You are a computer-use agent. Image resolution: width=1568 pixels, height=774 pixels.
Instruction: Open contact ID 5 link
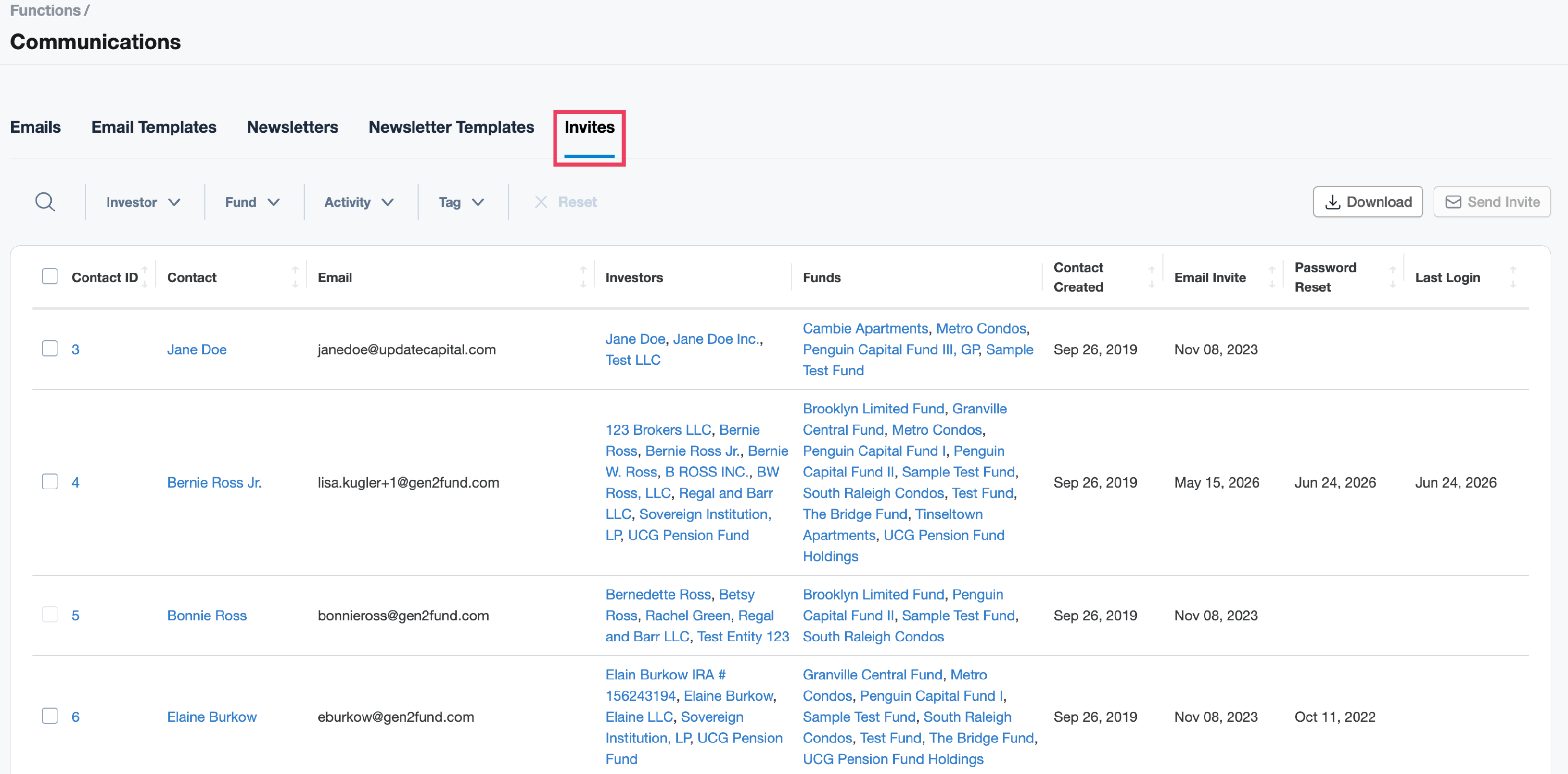click(x=75, y=615)
